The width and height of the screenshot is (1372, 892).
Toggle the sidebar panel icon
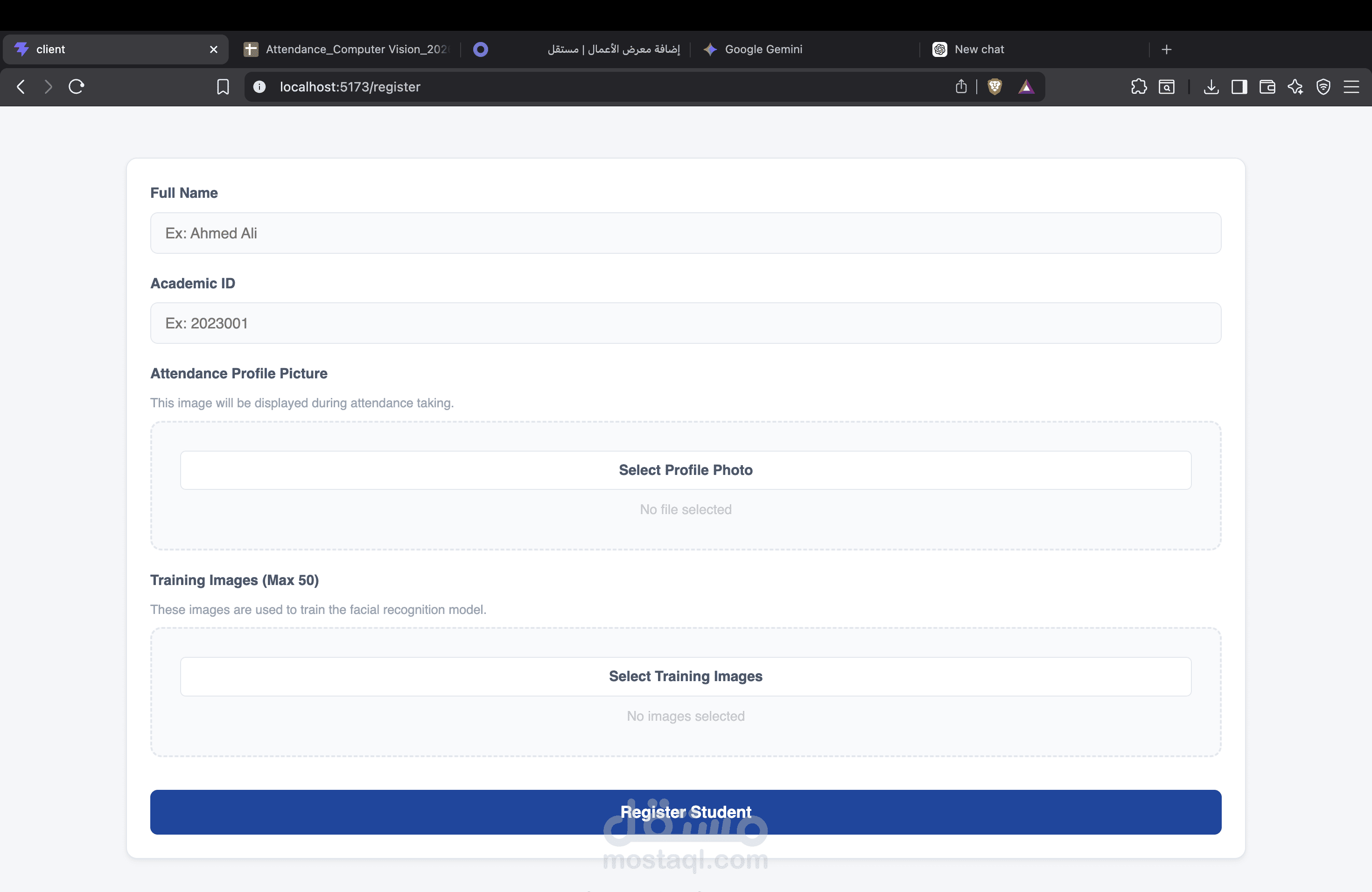click(1239, 86)
